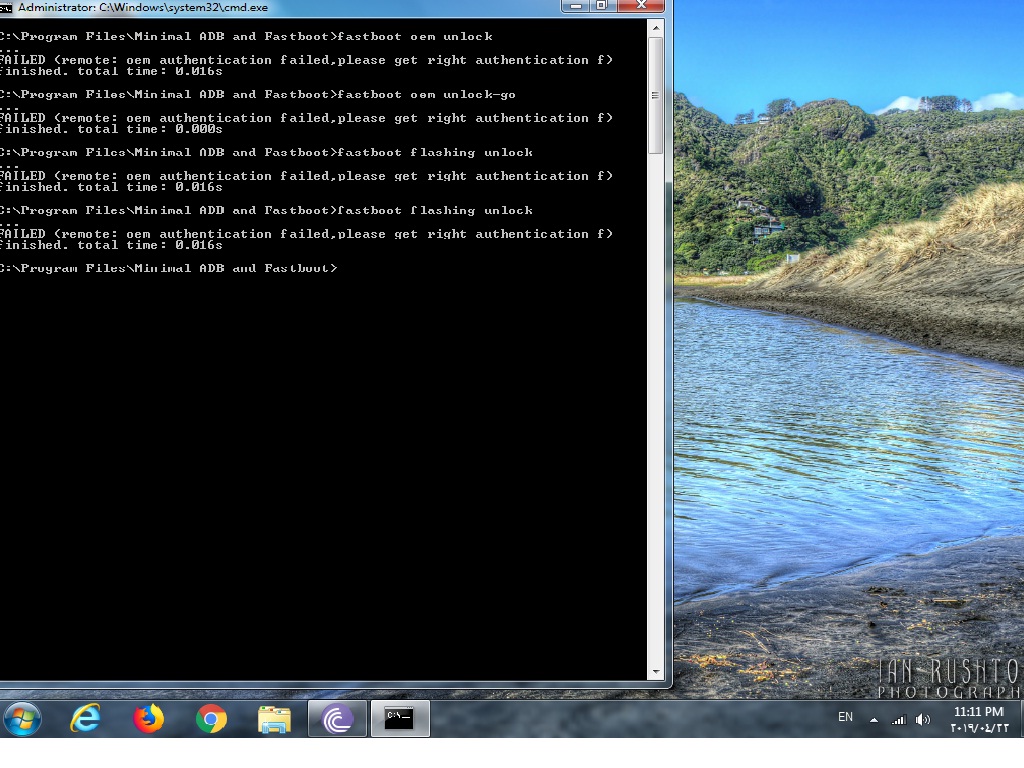Click the scrollbar down arrow in cmd
This screenshot has height=768, width=1024.
tap(656, 671)
